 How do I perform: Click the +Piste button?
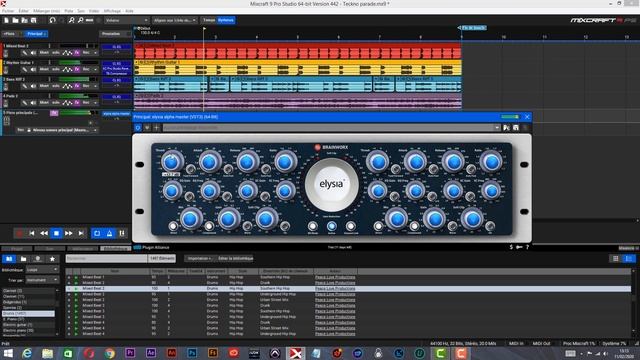tap(9, 34)
